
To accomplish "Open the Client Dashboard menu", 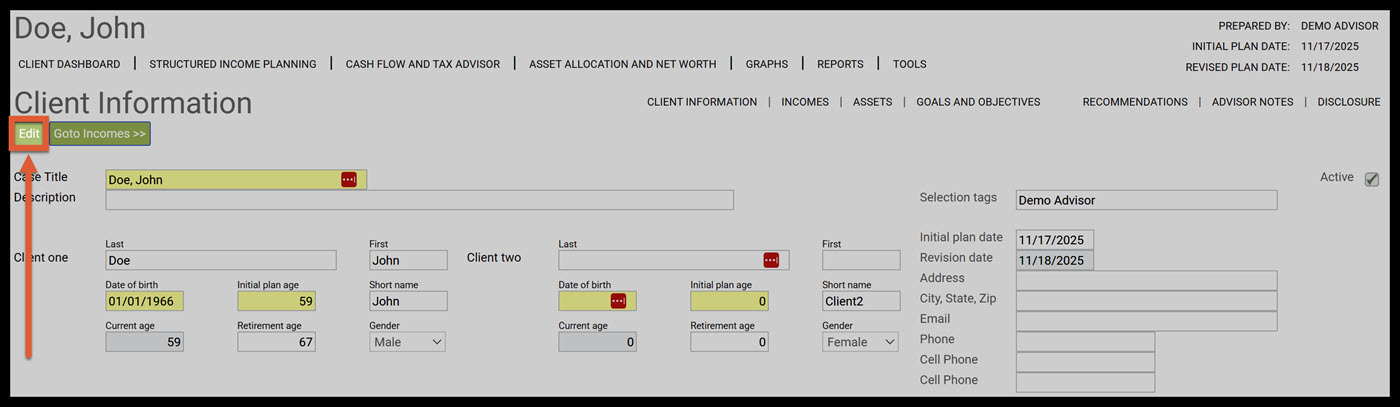I will click(x=69, y=64).
